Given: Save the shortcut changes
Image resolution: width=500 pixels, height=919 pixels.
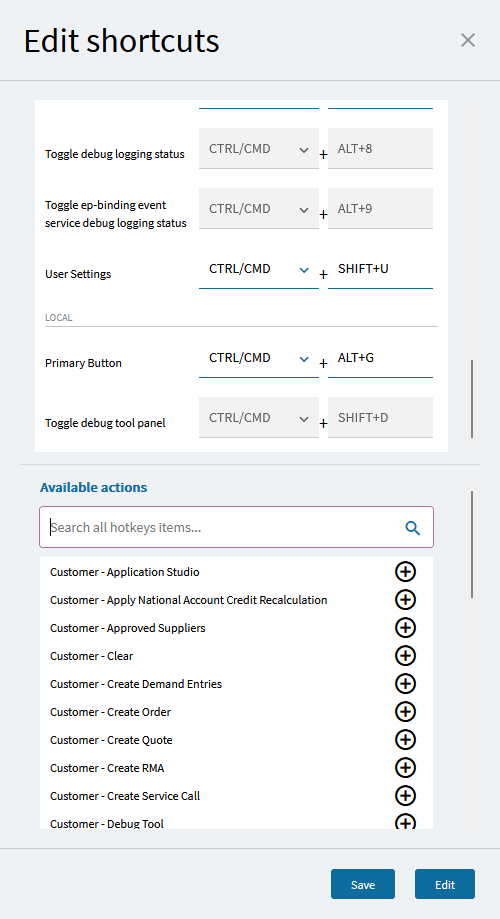Looking at the screenshot, I should point(363,884).
